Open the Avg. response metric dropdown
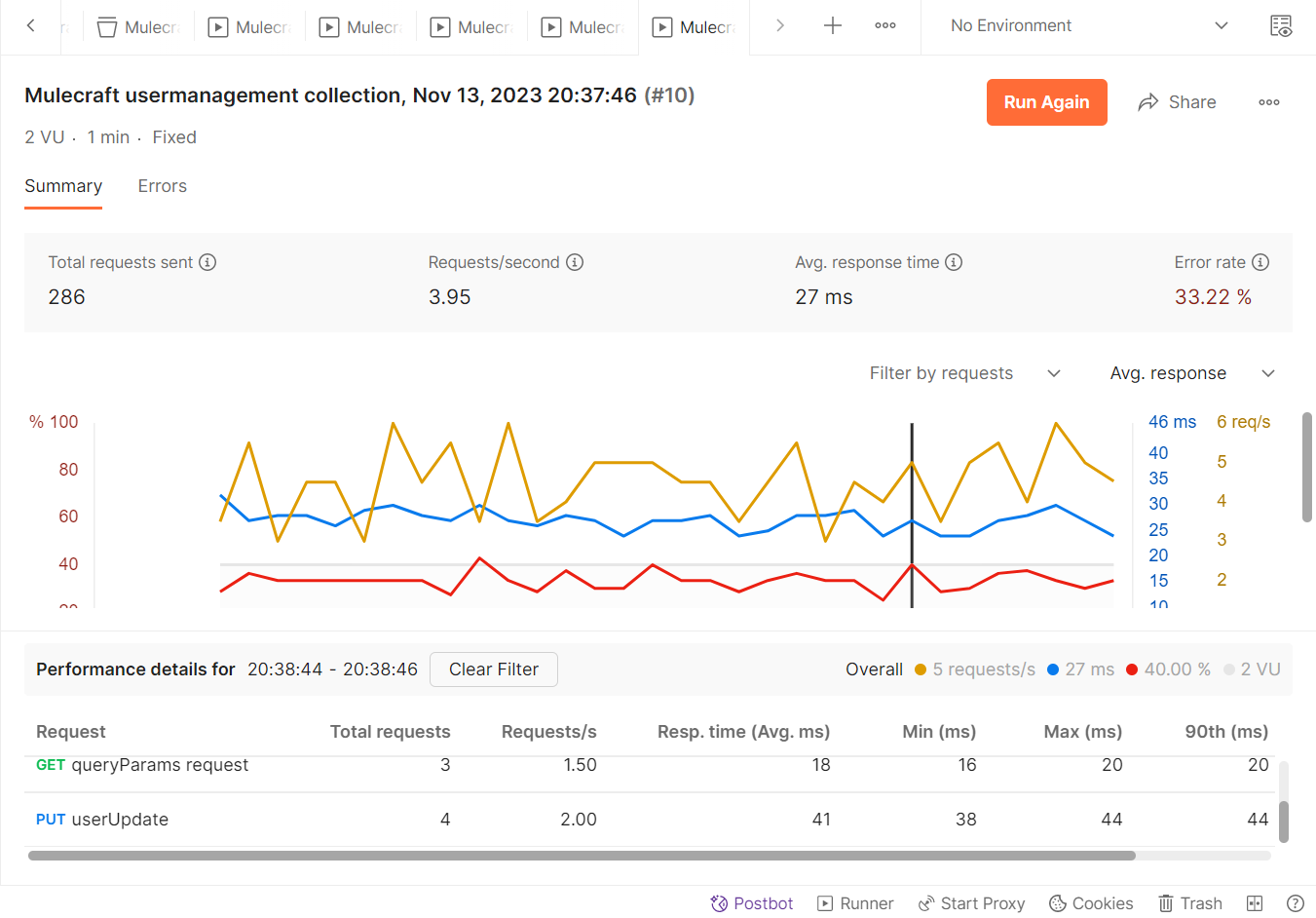1316x918 pixels. pos(1191,373)
